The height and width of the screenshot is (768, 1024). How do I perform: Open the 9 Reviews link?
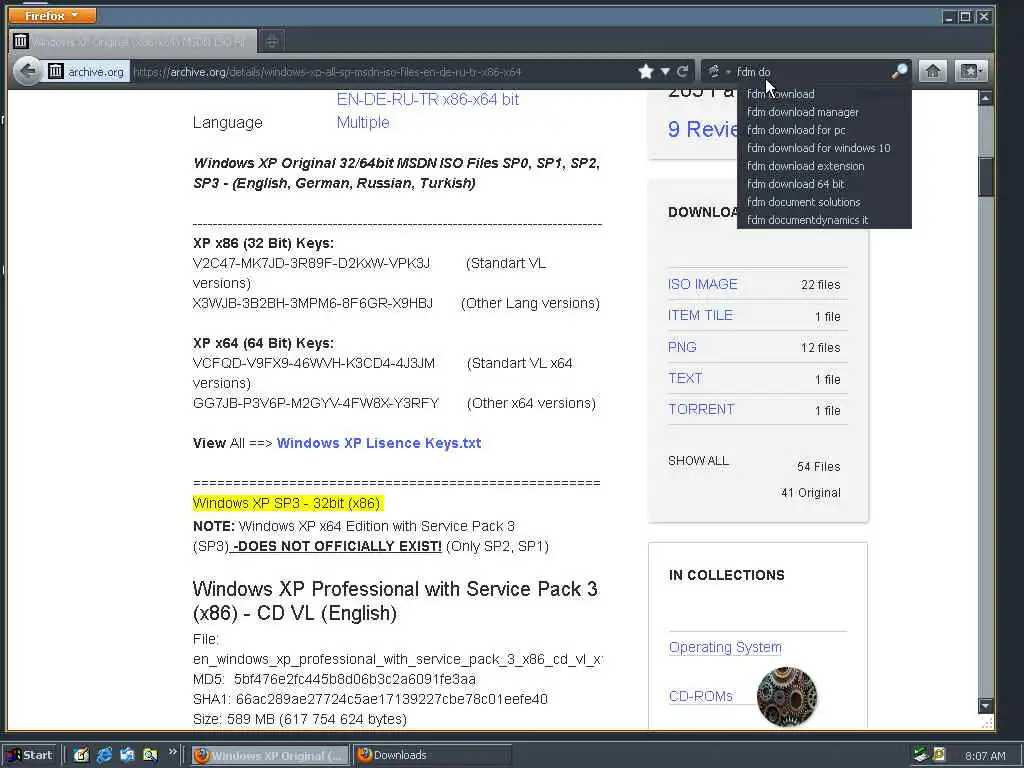click(x=703, y=129)
